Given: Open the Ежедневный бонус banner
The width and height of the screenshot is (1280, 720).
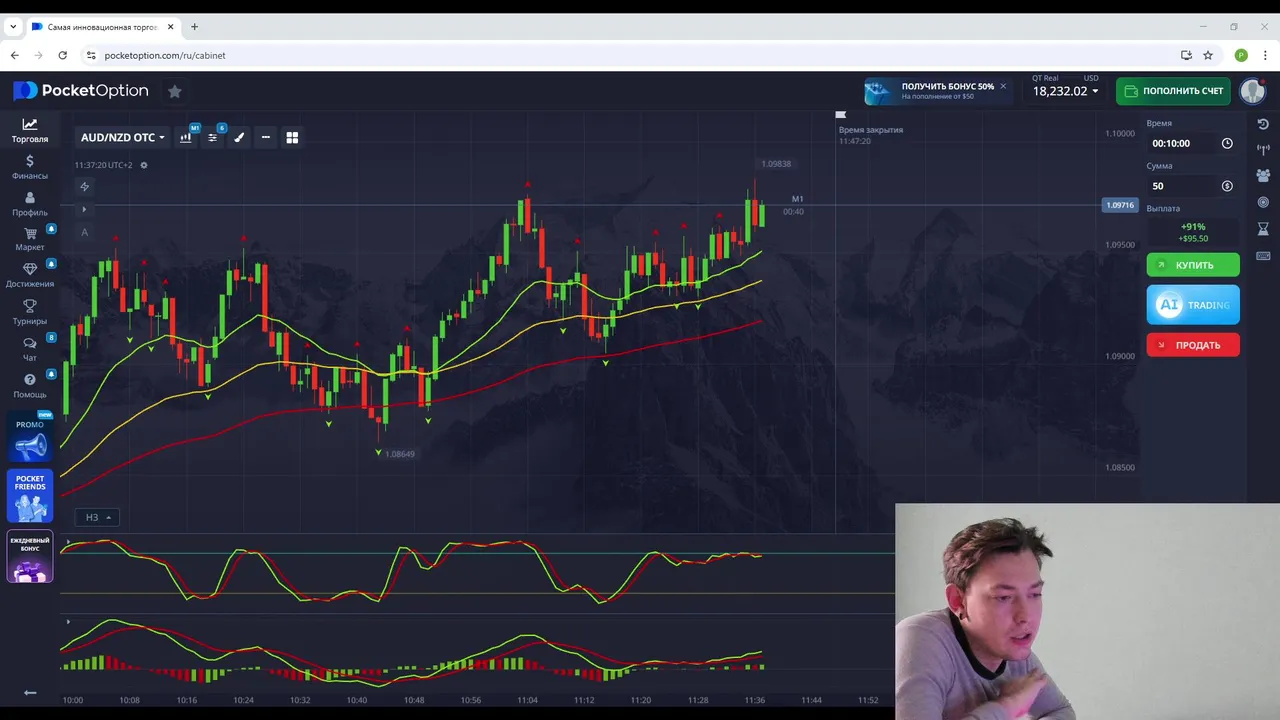Looking at the screenshot, I should [x=30, y=556].
